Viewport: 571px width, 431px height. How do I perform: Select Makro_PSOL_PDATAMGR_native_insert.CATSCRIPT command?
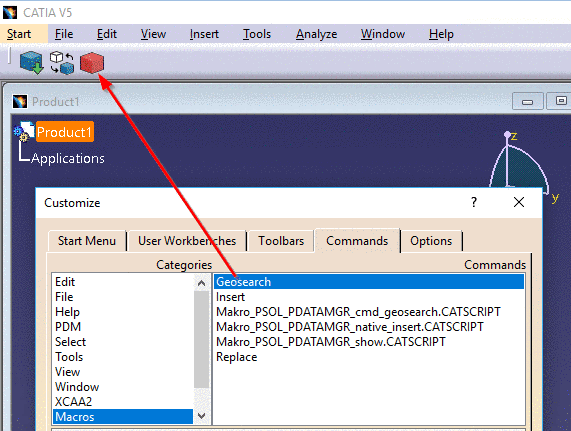(x=369, y=327)
